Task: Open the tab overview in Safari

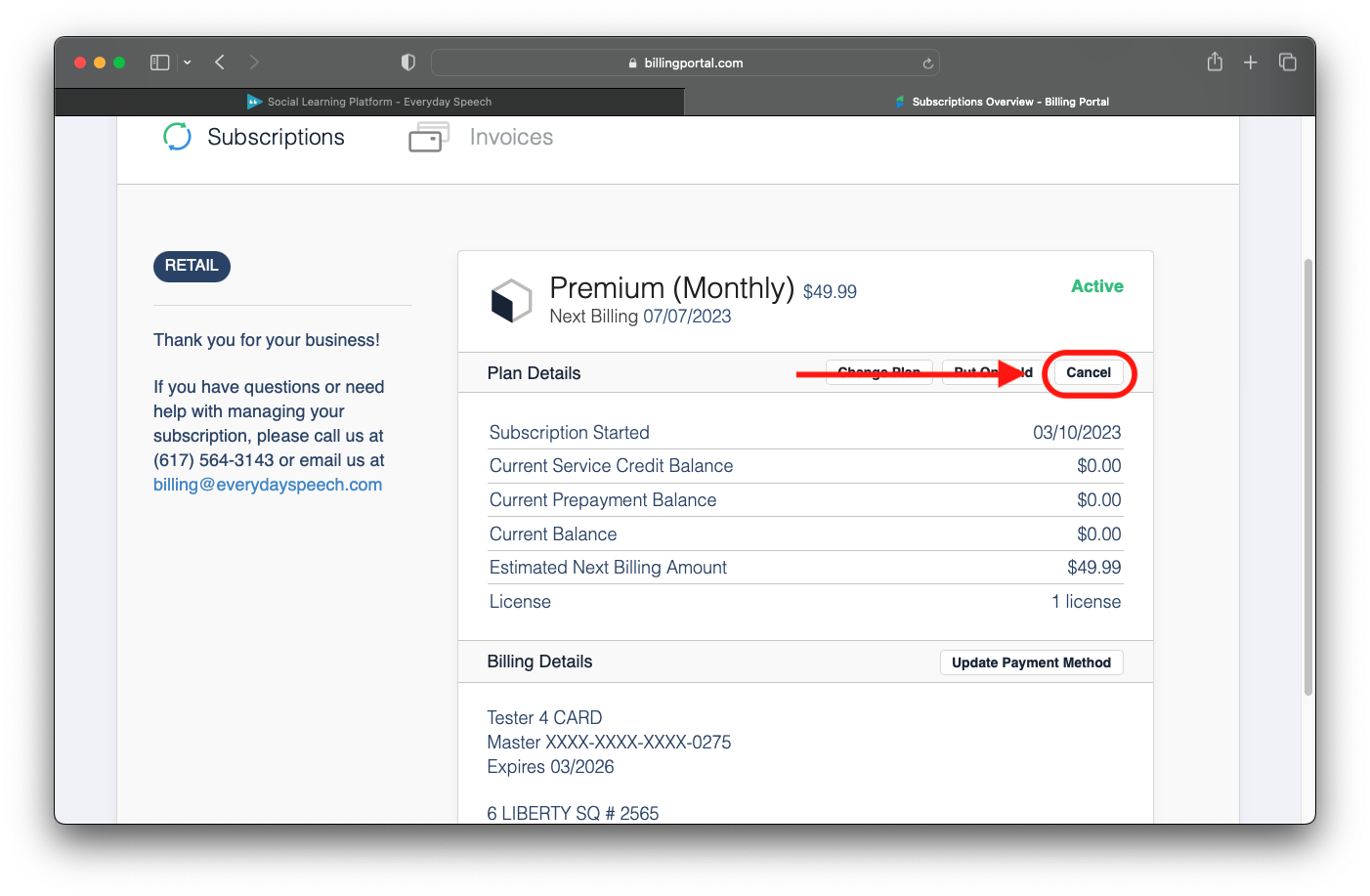Action: click(1288, 61)
